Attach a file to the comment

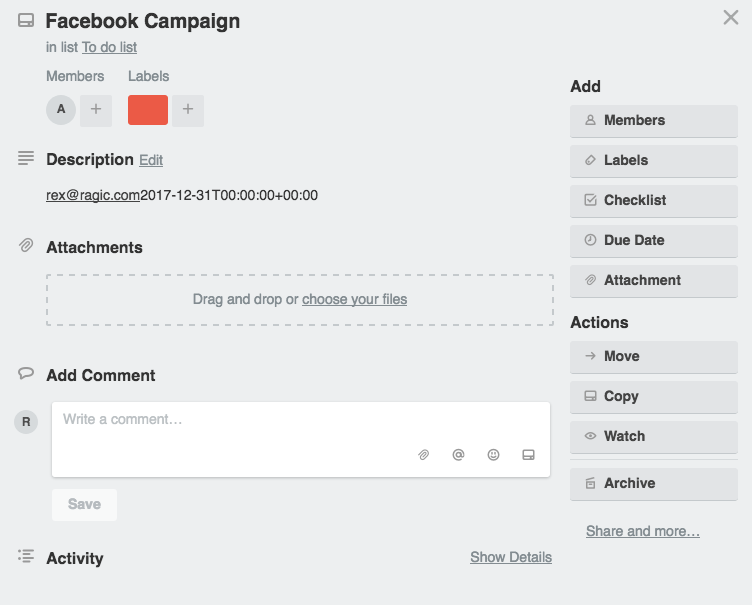tap(423, 454)
